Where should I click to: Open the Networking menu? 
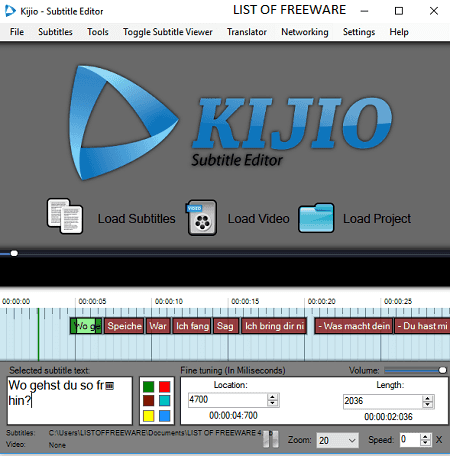(x=305, y=32)
